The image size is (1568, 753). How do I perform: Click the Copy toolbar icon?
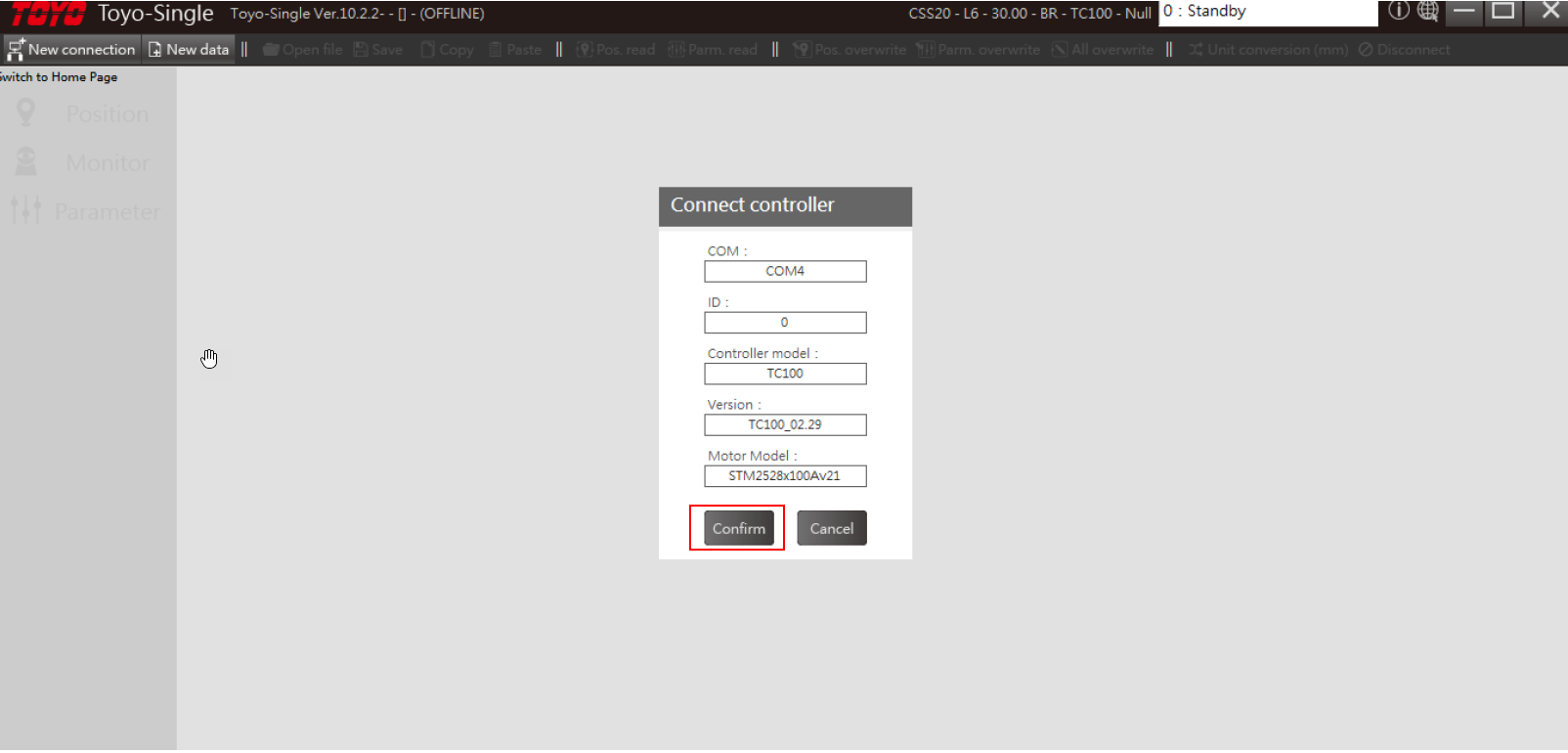427,49
